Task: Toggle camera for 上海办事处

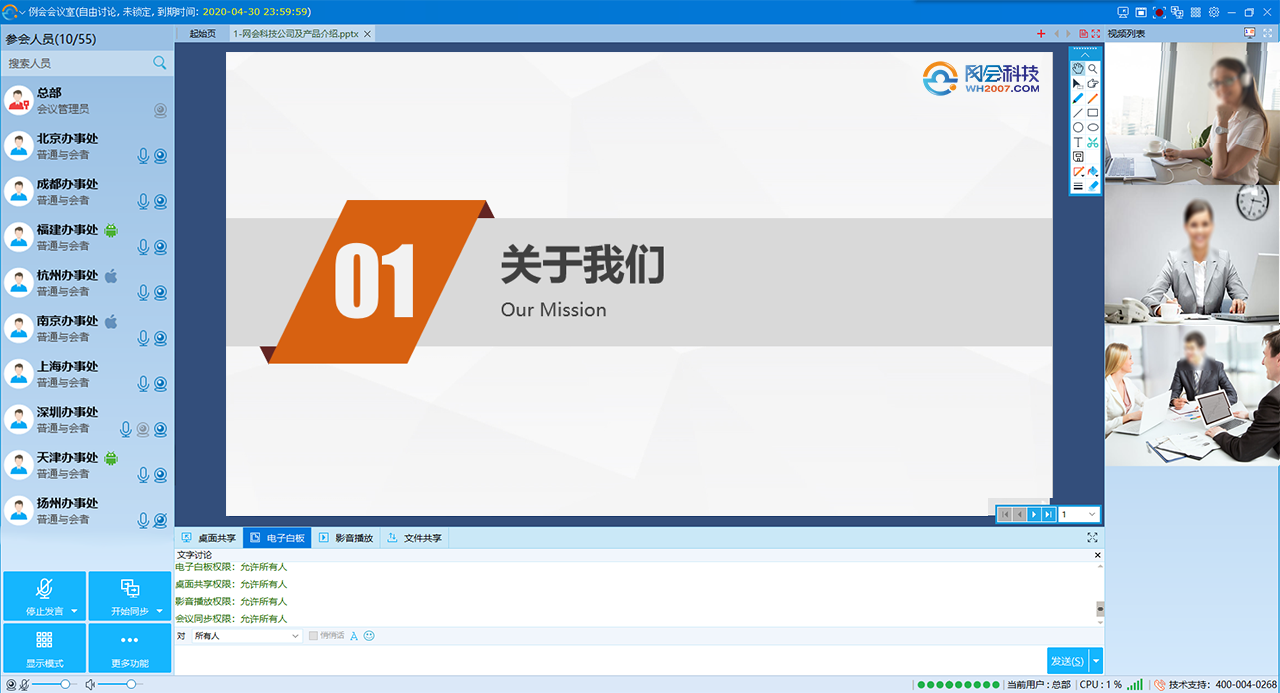Action: pos(160,384)
